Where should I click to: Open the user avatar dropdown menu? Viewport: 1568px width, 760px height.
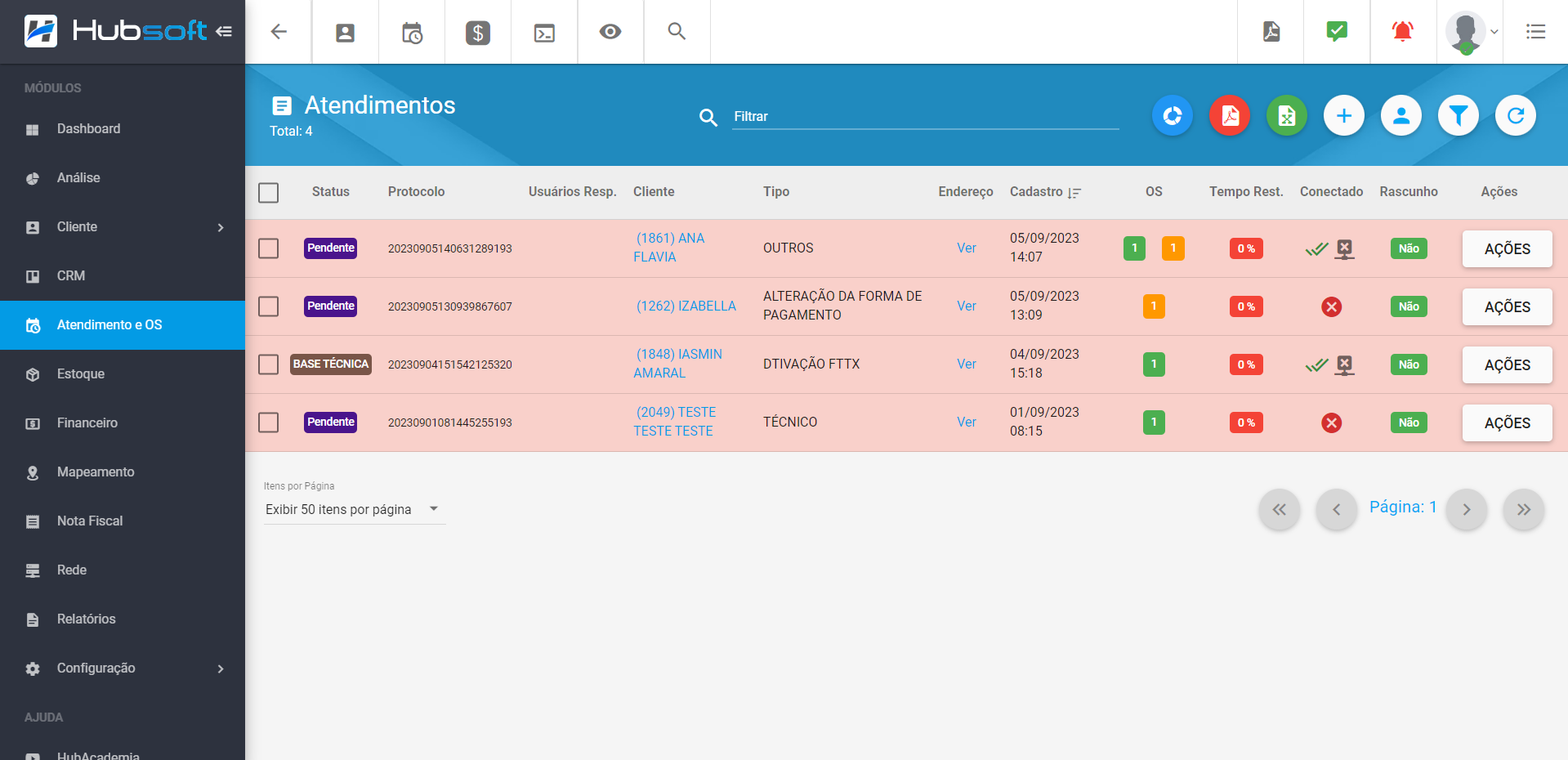[1472, 32]
